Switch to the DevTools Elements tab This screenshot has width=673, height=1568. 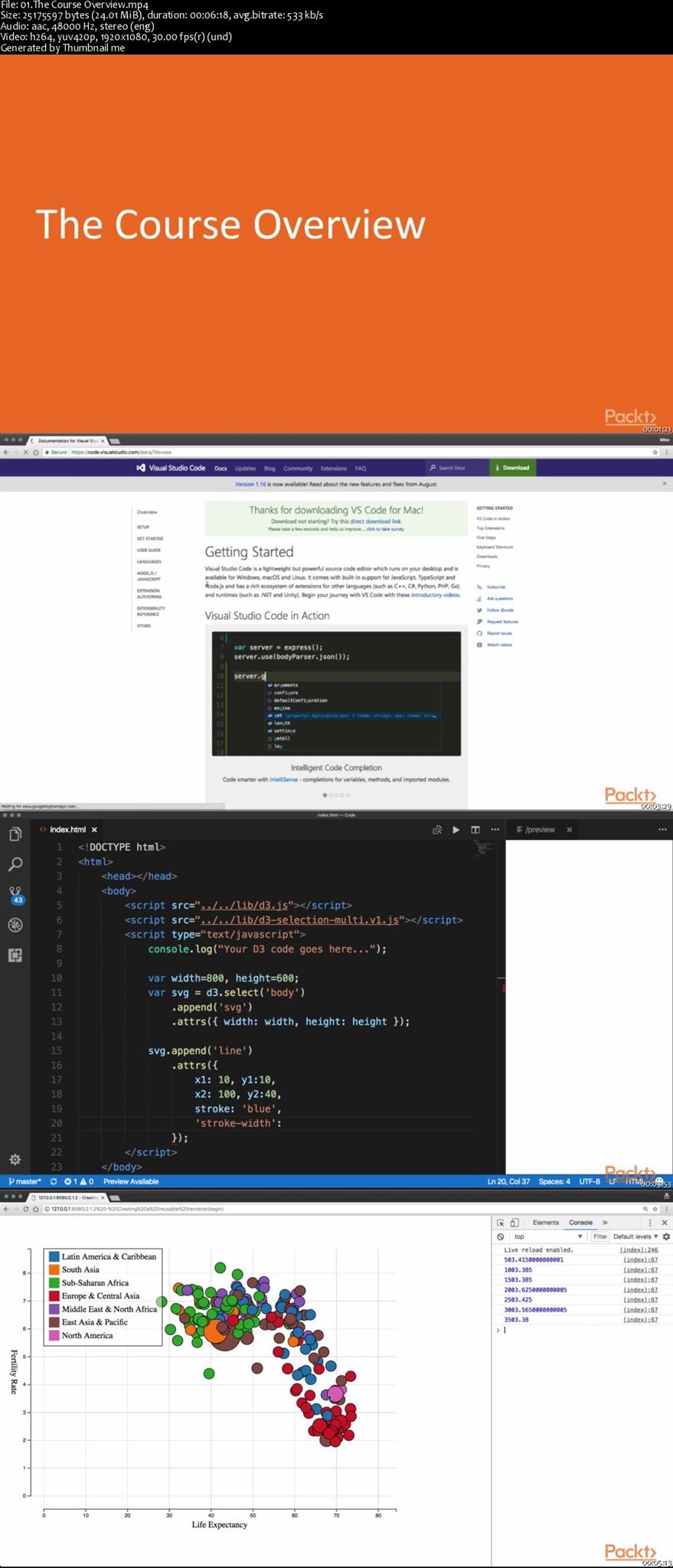click(546, 1223)
